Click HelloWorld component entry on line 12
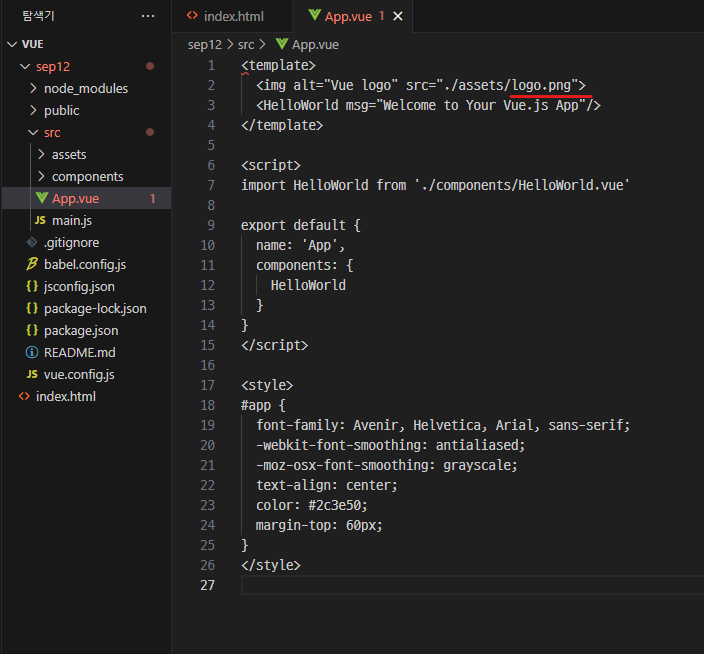The width and height of the screenshot is (704, 654). 308,285
